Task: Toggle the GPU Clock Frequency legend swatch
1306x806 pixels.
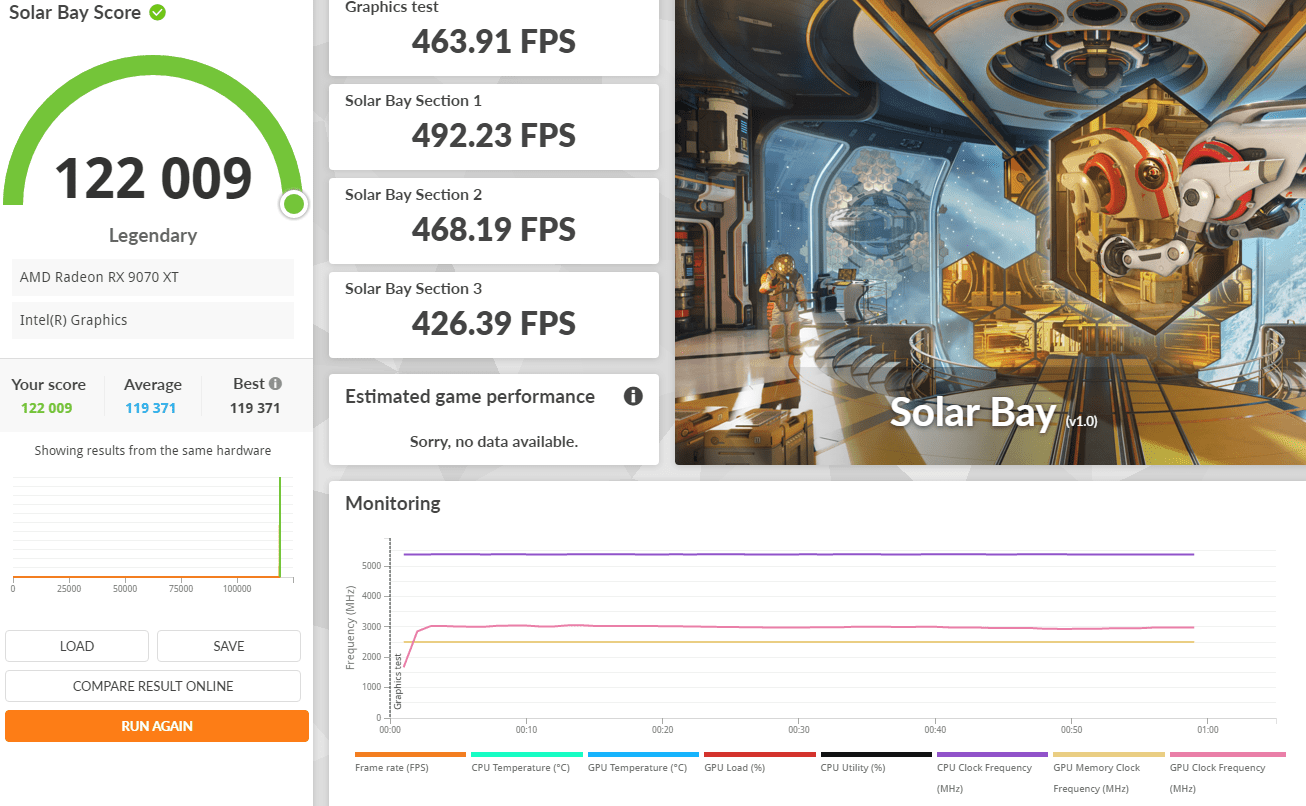Action: (x=1227, y=754)
